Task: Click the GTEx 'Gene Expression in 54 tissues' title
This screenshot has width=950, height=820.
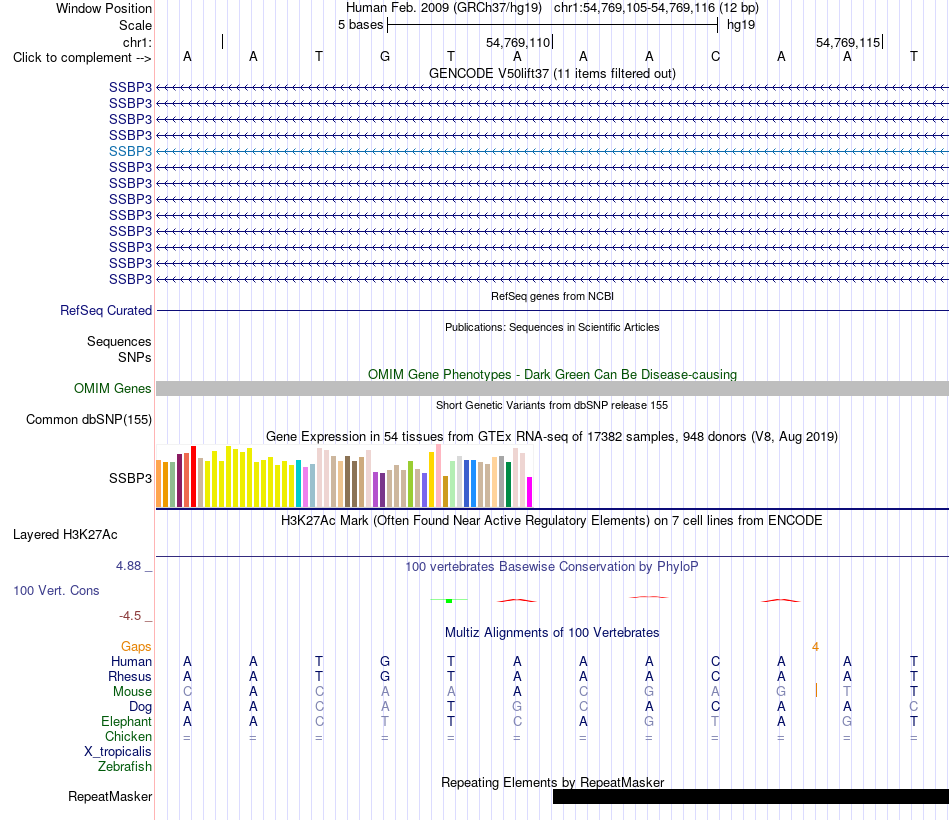Action: pyautogui.click(x=552, y=436)
